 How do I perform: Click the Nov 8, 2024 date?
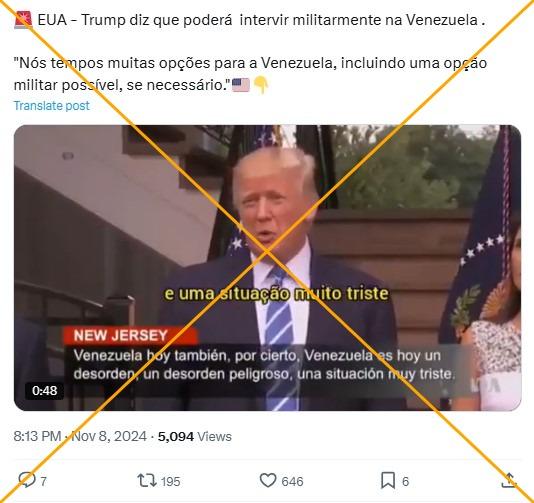pyautogui.click(x=109, y=437)
